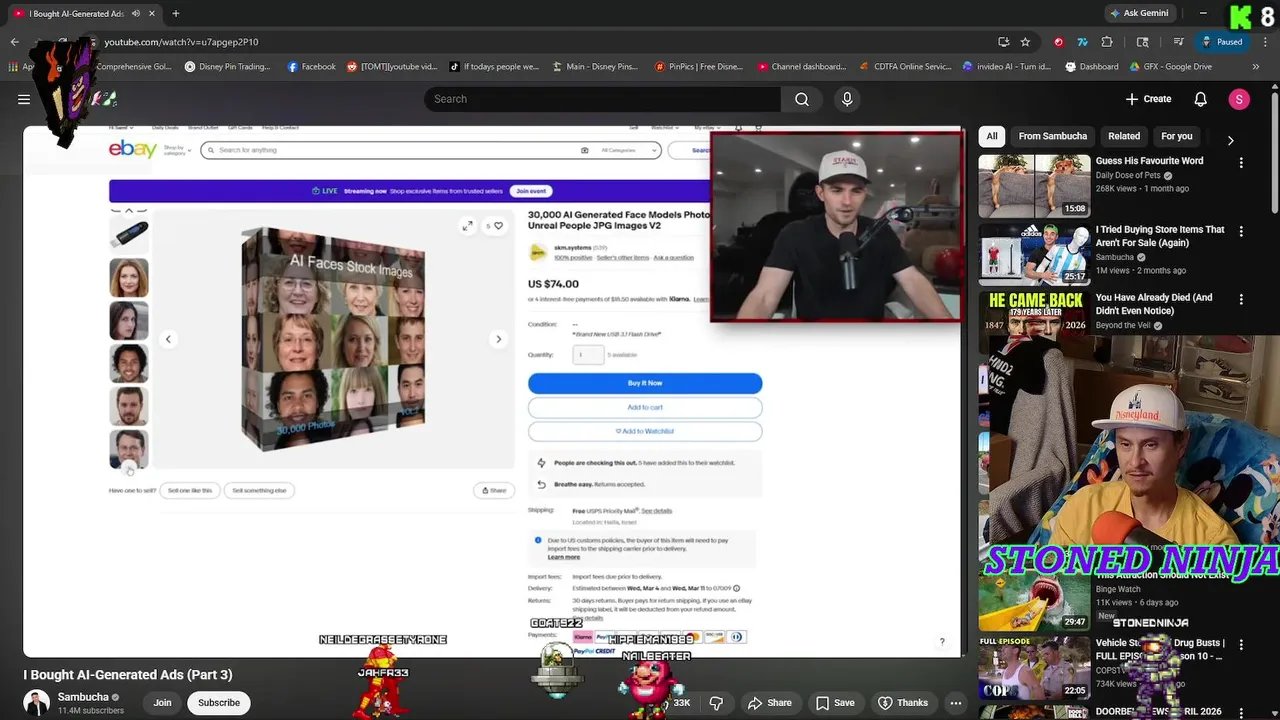Open the Facebook bookmark
The width and height of the screenshot is (1280, 720).
click(x=311, y=67)
